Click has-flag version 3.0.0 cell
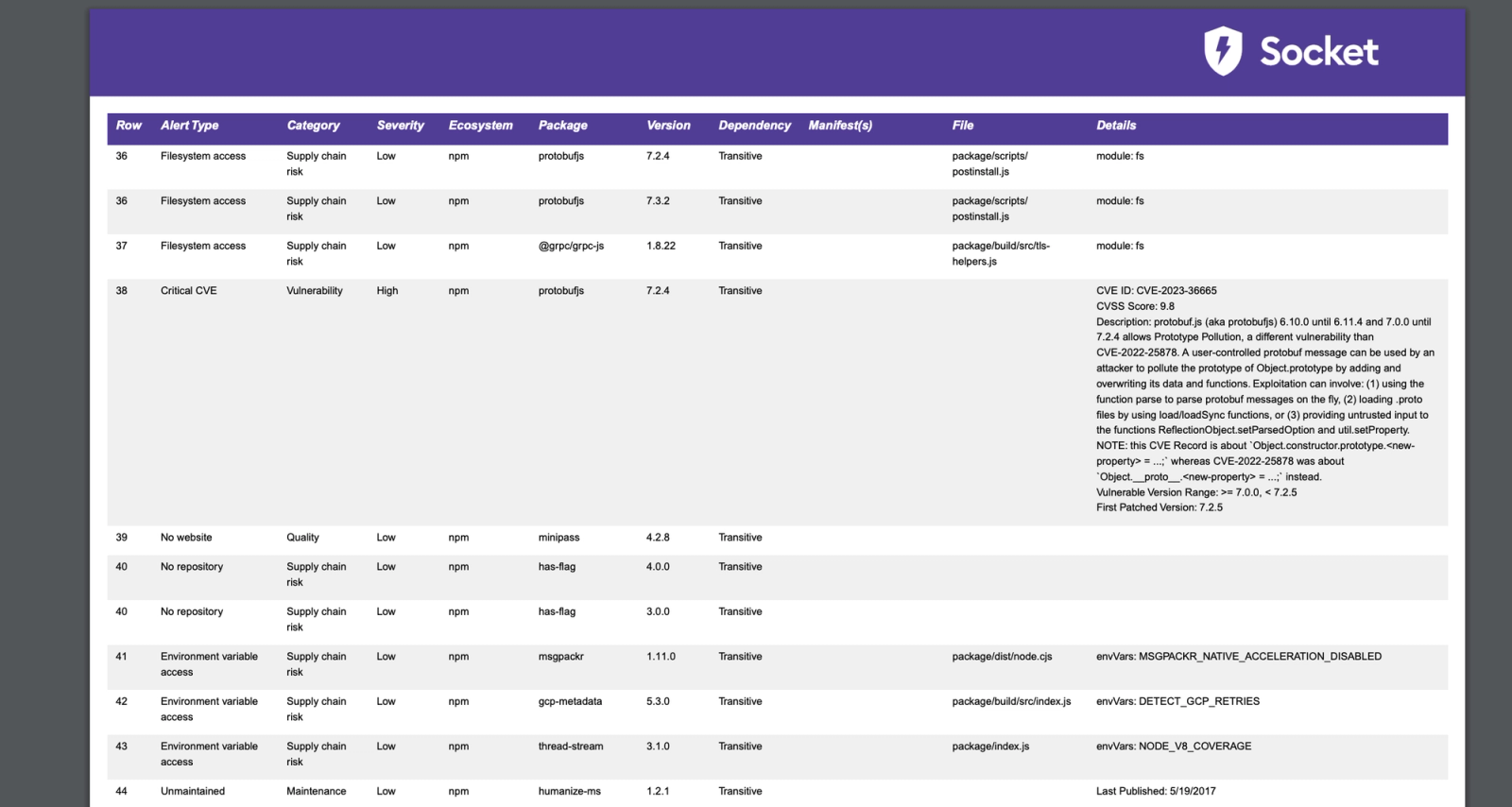1512x807 pixels. (x=658, y=611)
